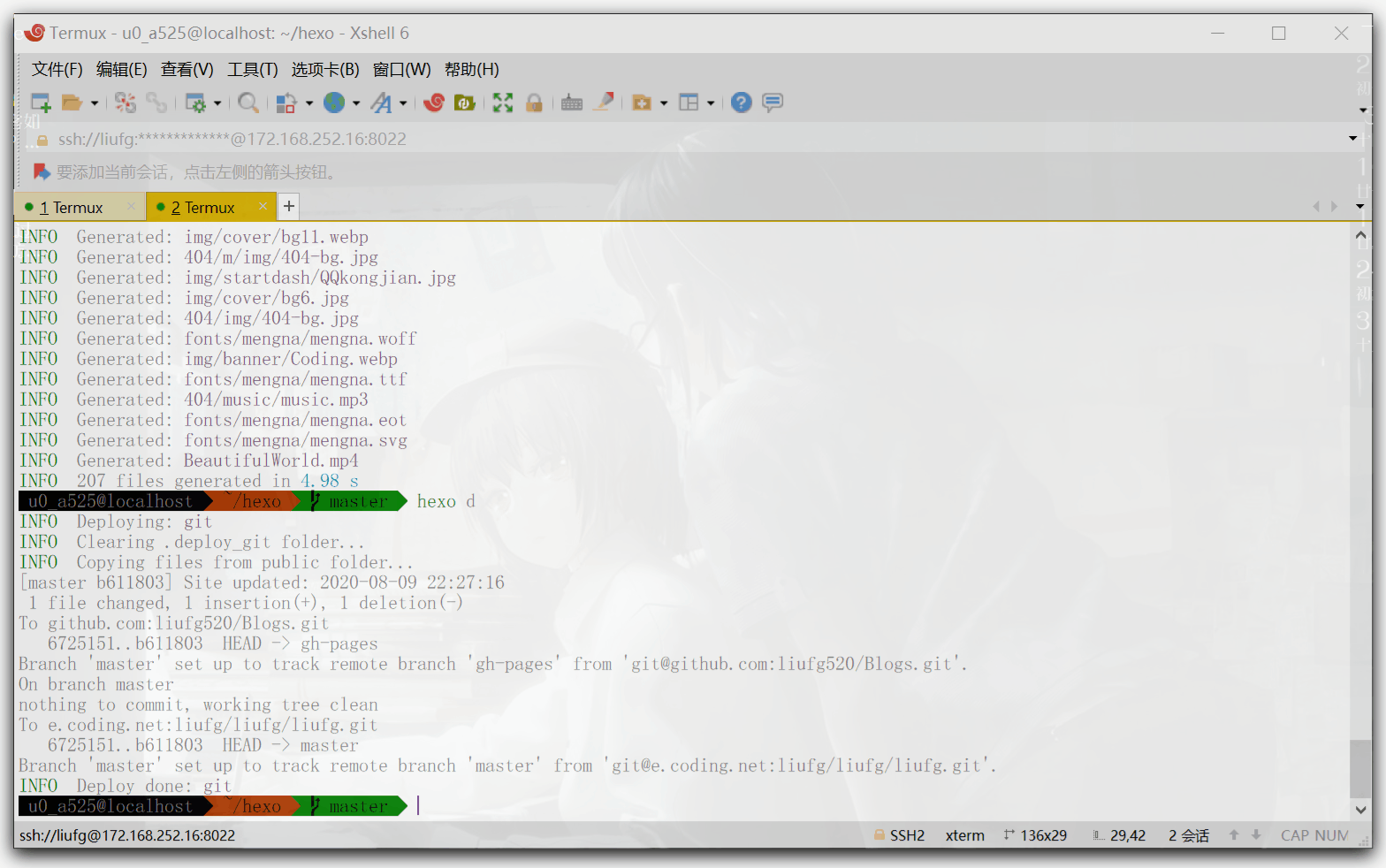Open the session folder icon

pyautogui.click(x=72, y=103)
